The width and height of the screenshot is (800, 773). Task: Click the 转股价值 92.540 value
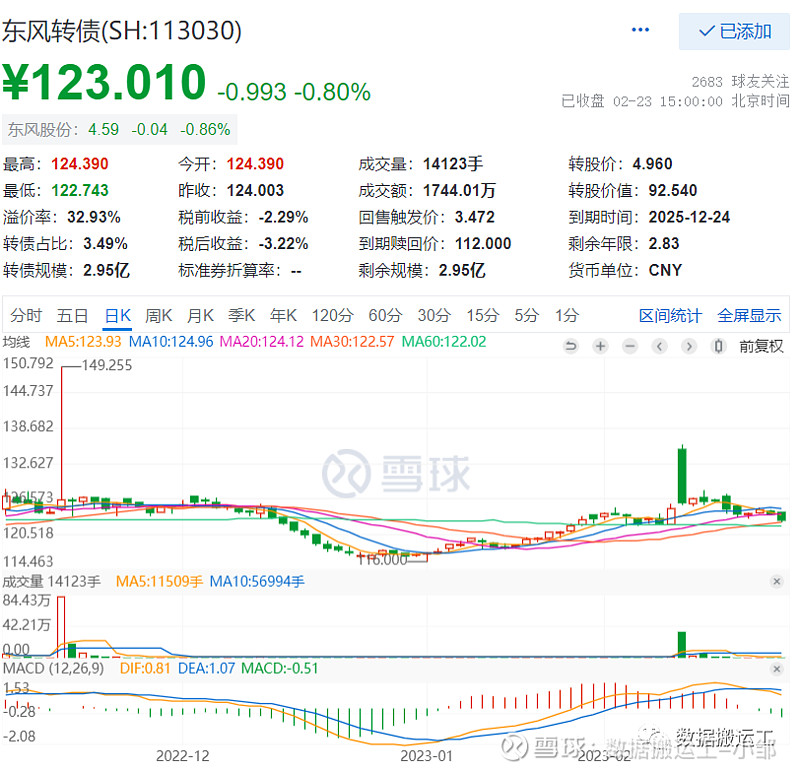(672, 190)
